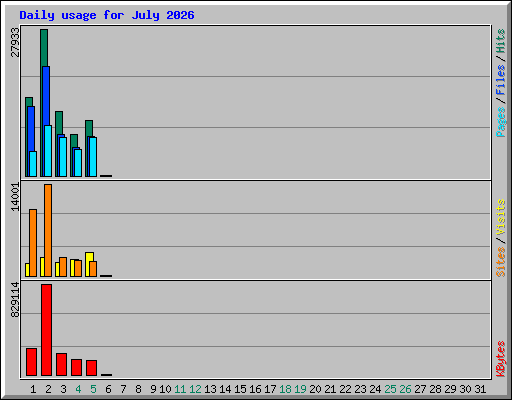
Task: Click the 829114 KBytes axis value
Action: pyautogui.click(x=15, y=299)
